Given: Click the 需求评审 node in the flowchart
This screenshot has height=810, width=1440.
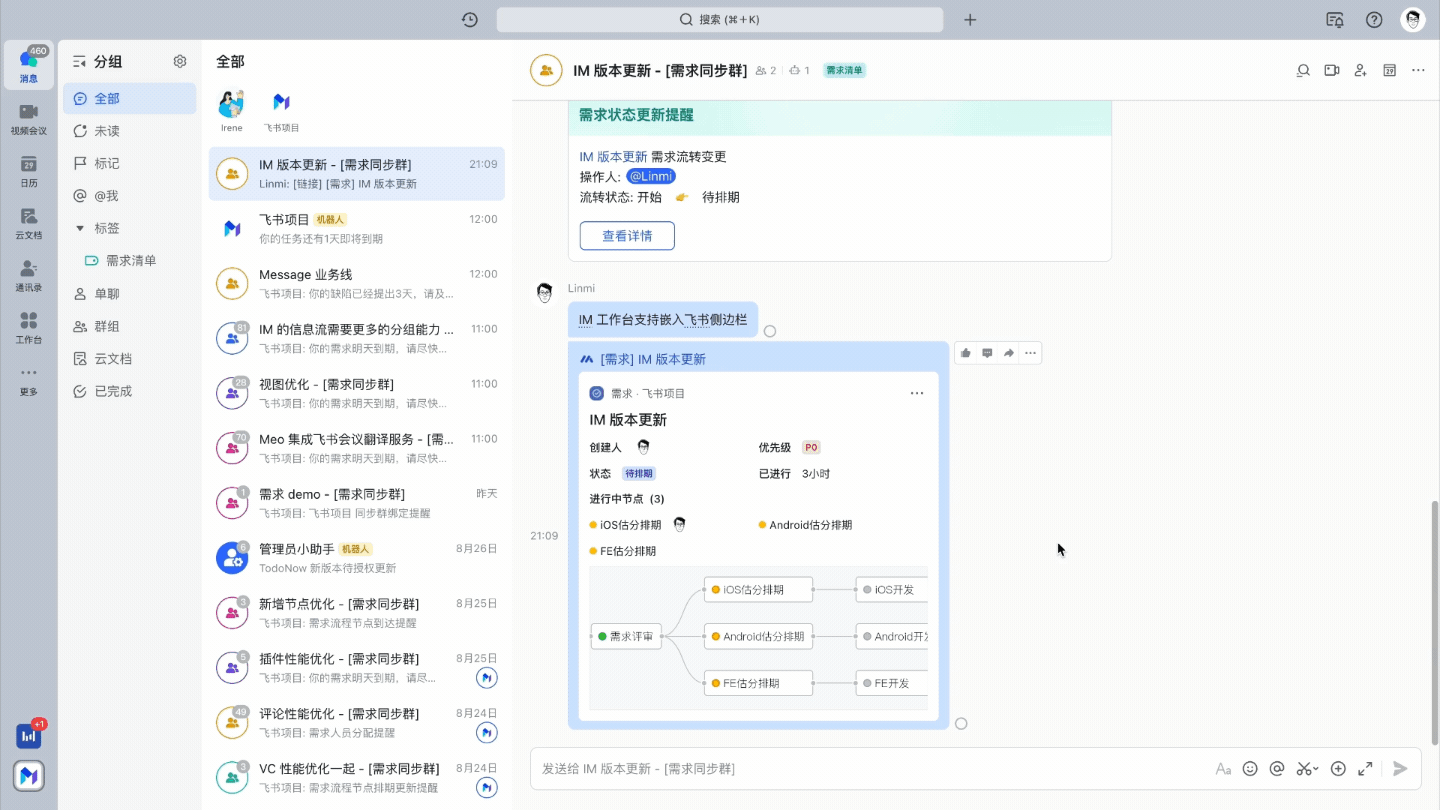Looking at the screenshot, I should tap(627, 636).
